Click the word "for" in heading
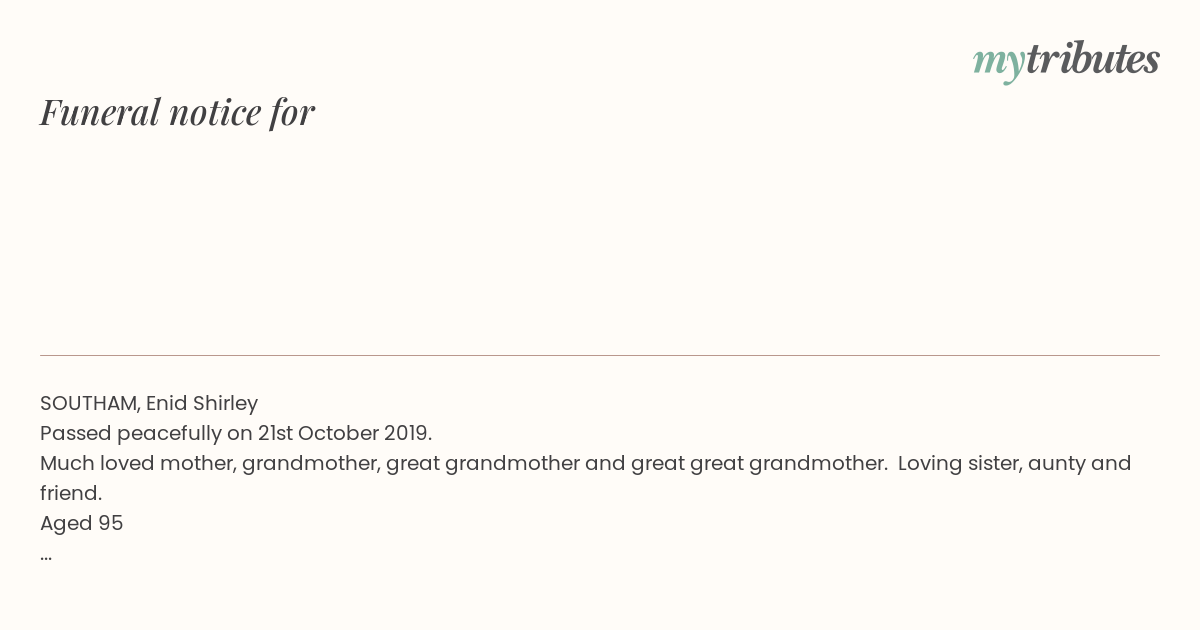 [292, 112]
